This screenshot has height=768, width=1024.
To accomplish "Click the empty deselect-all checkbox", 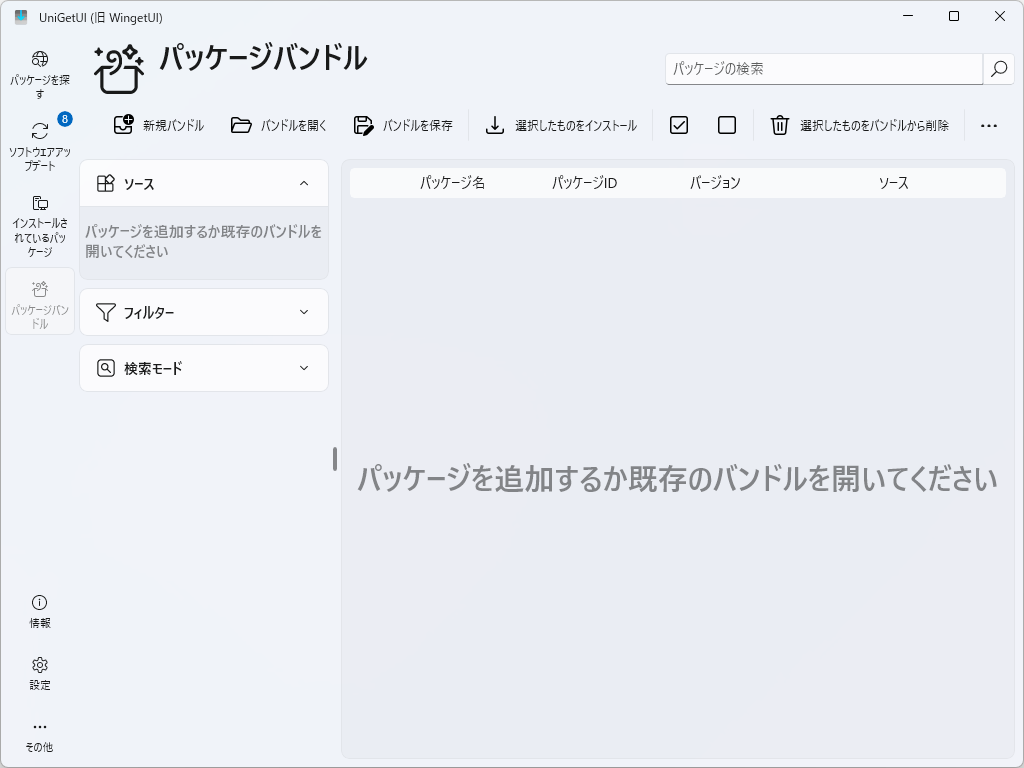I will pyautogui.click(x=727, y=125).
